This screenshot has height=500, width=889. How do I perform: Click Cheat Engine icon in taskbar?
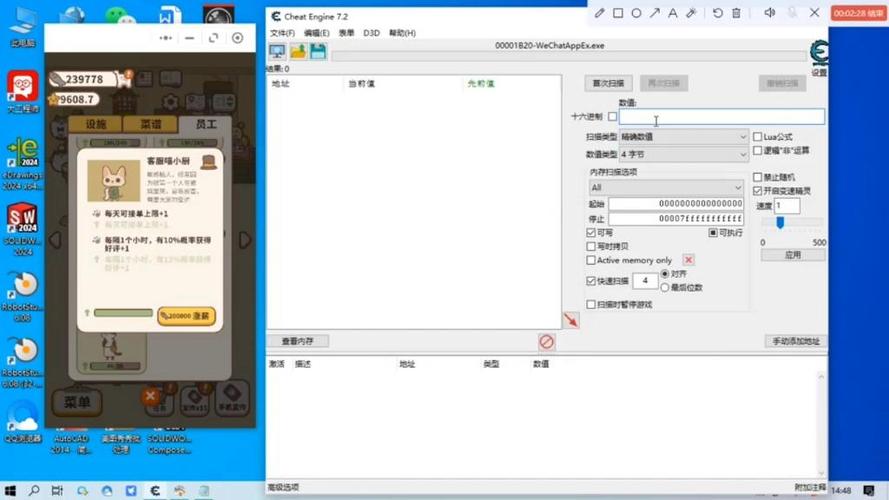[x=155, y=490]
